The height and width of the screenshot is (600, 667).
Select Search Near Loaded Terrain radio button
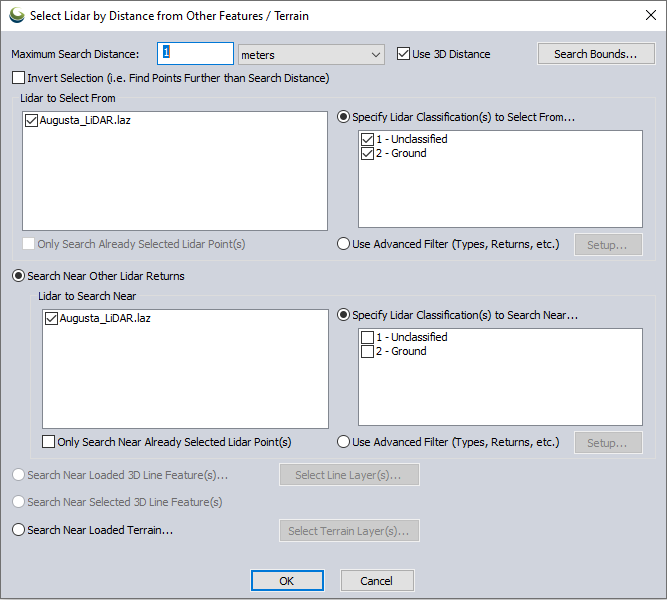(18, 530)
